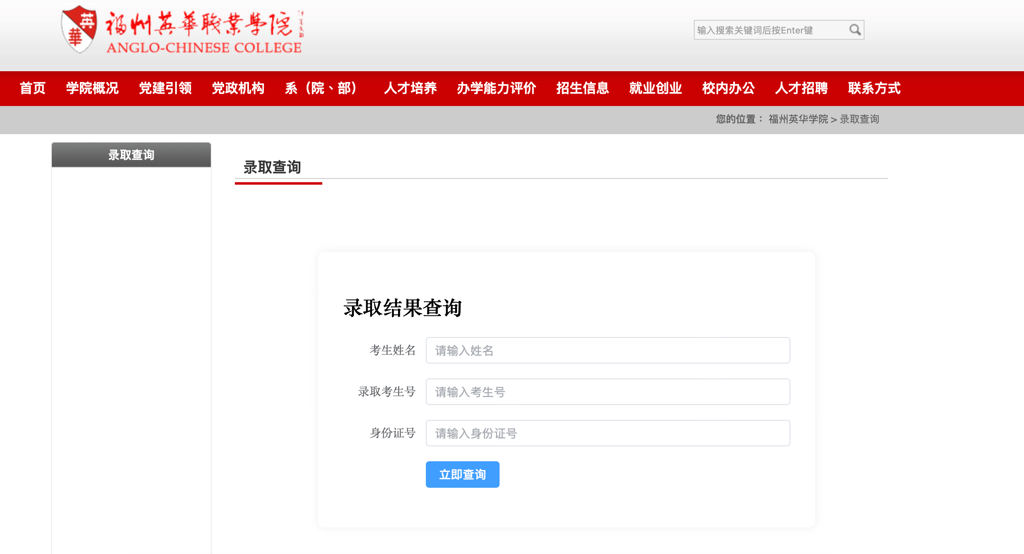Go to 招生信息 page
1024x554 pixels.
coord(582,88)
